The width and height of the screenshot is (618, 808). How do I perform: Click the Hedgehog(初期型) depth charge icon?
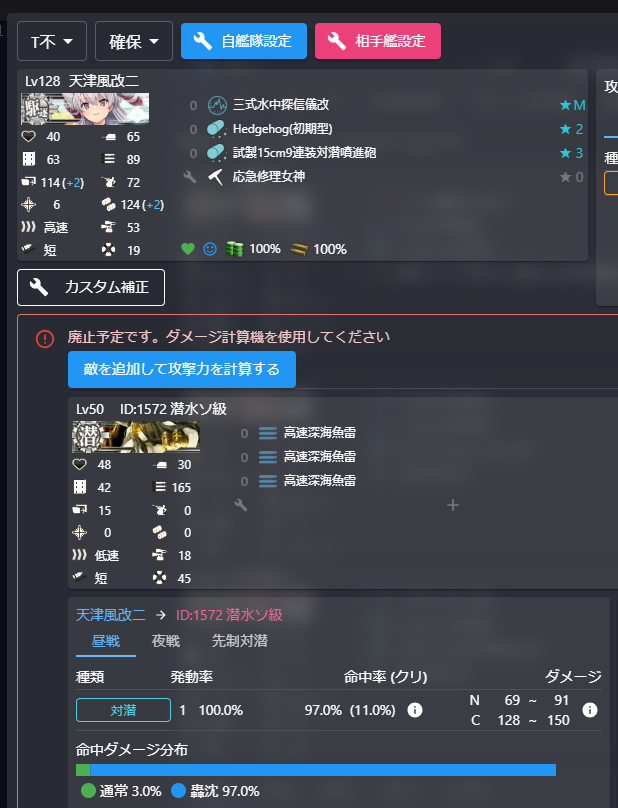(216, 129)
